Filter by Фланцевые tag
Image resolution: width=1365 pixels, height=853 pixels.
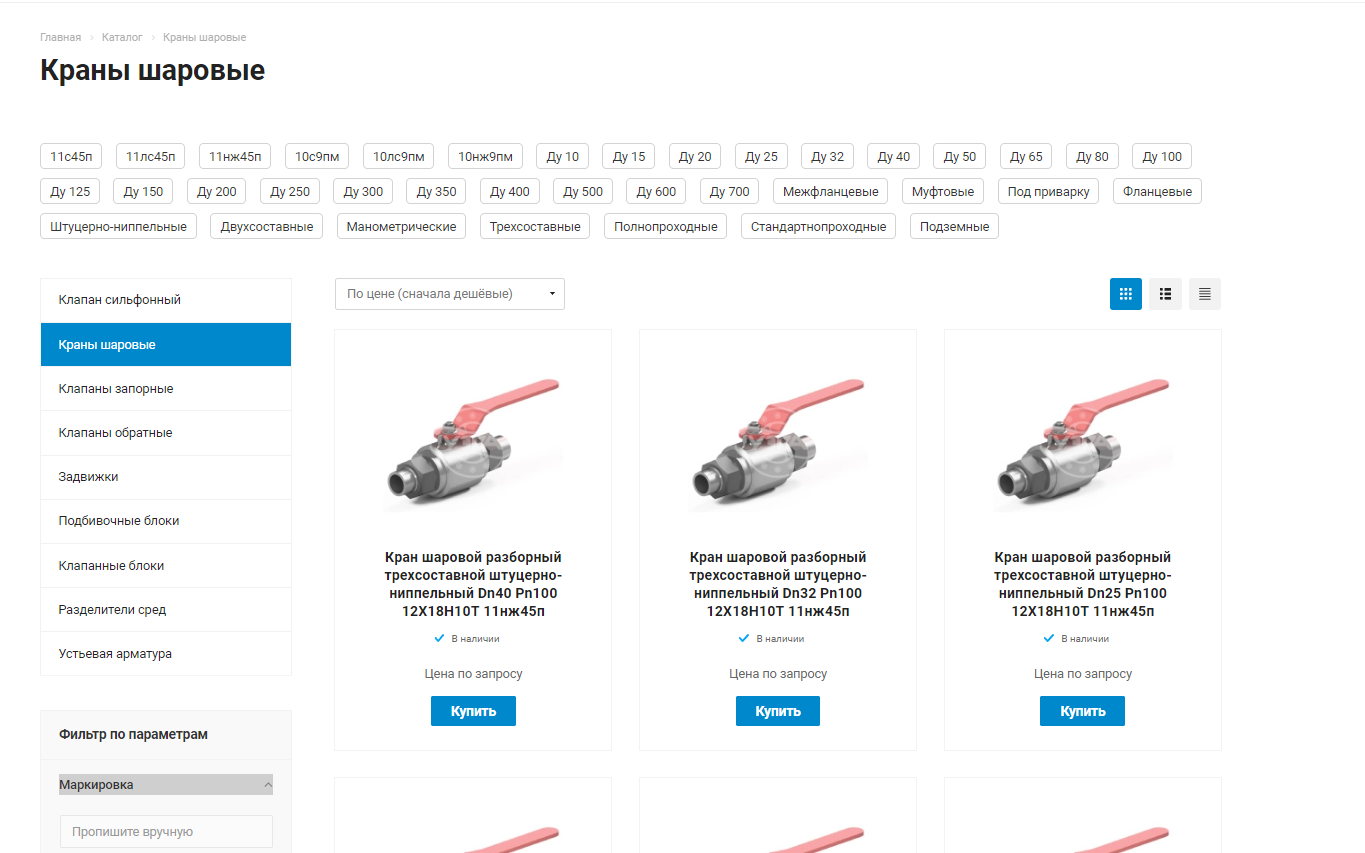click(1158, 191)
